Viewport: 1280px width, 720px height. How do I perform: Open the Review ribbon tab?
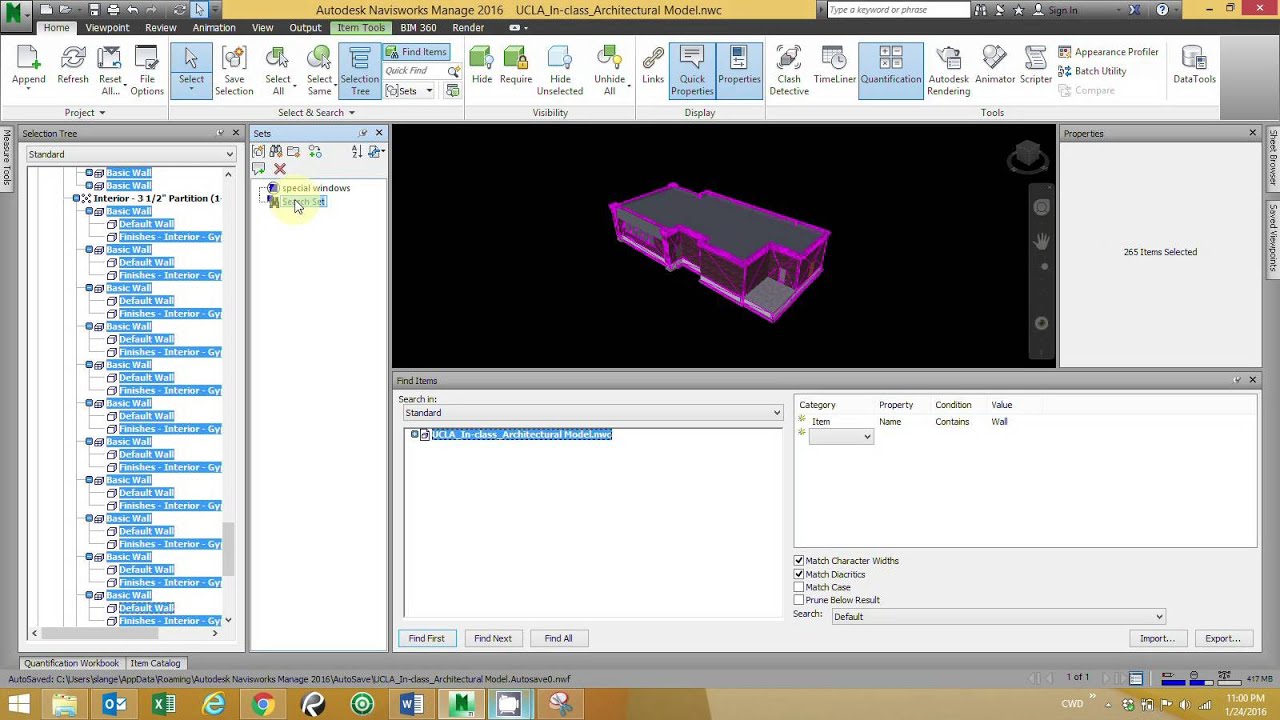160,28
